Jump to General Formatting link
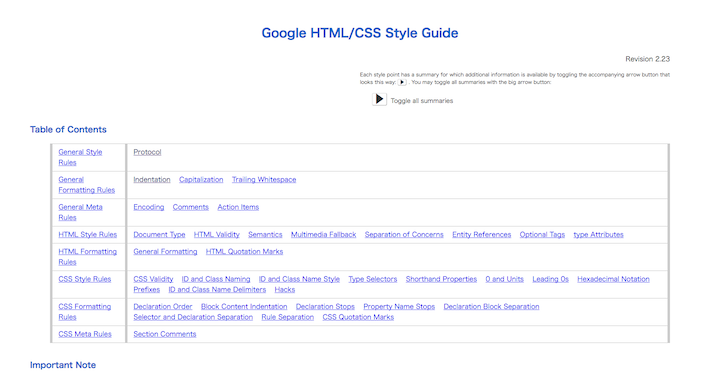The image size is (720, 378). [165, 252]
